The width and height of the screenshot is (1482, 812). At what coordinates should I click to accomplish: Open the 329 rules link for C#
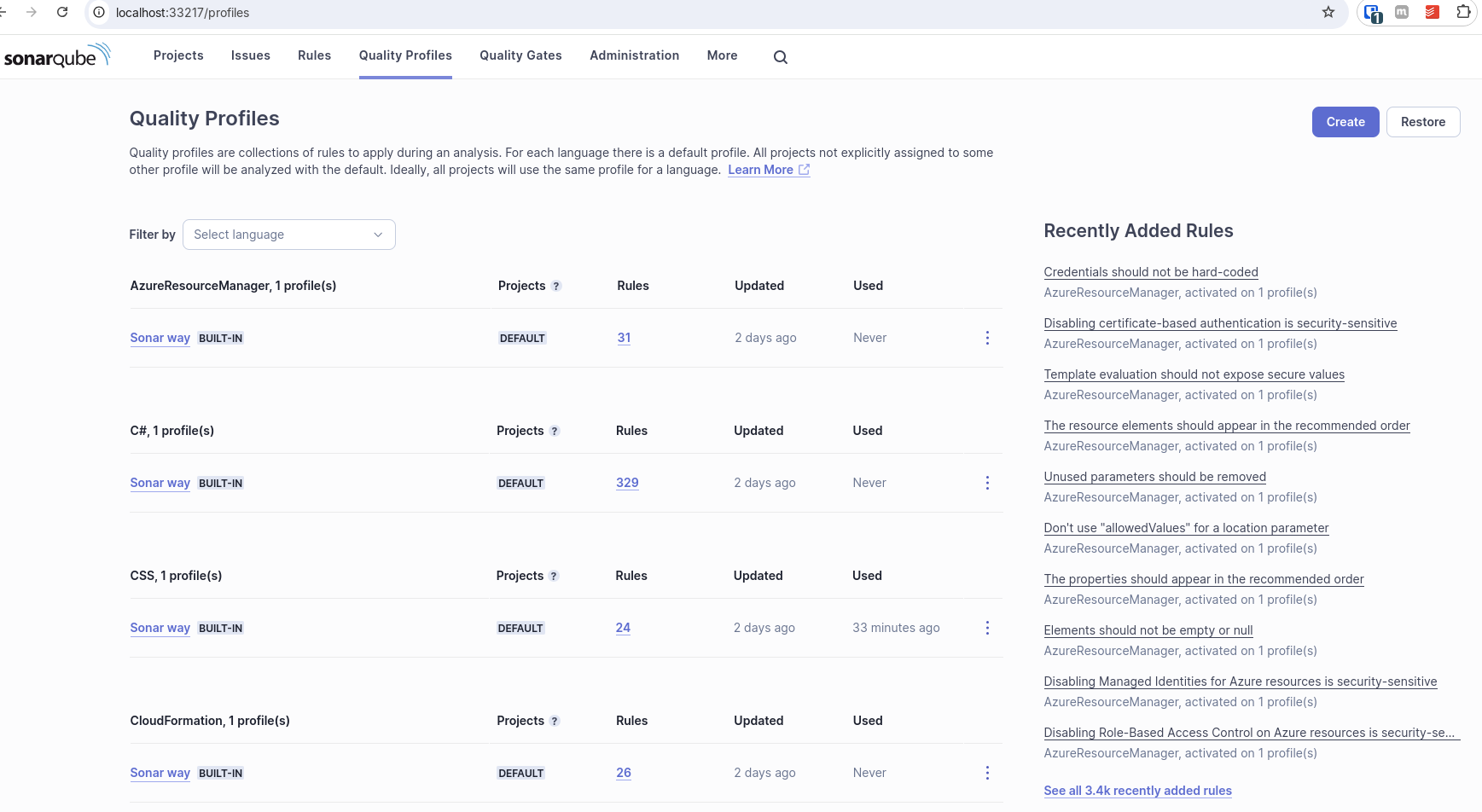point(627,483)
